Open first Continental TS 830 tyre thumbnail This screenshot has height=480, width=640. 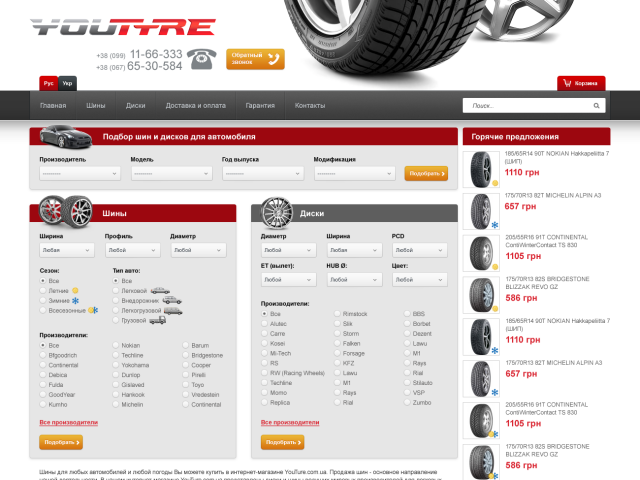click(x=481, y=253)
